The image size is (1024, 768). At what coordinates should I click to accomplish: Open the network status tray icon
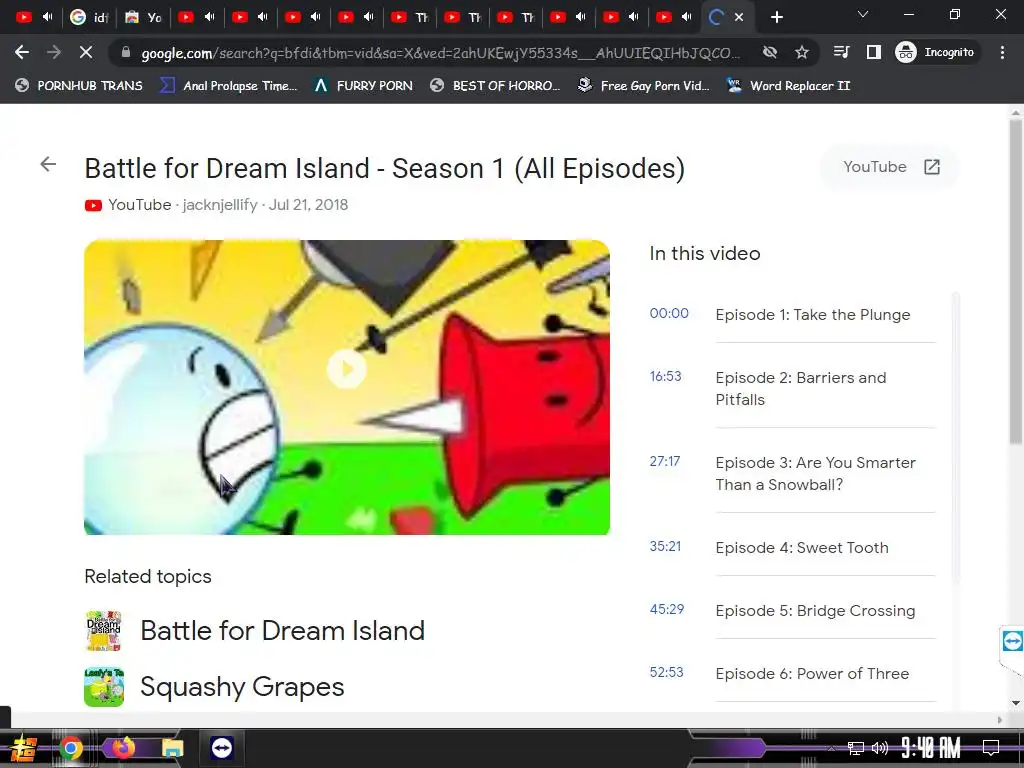[855, 748]
